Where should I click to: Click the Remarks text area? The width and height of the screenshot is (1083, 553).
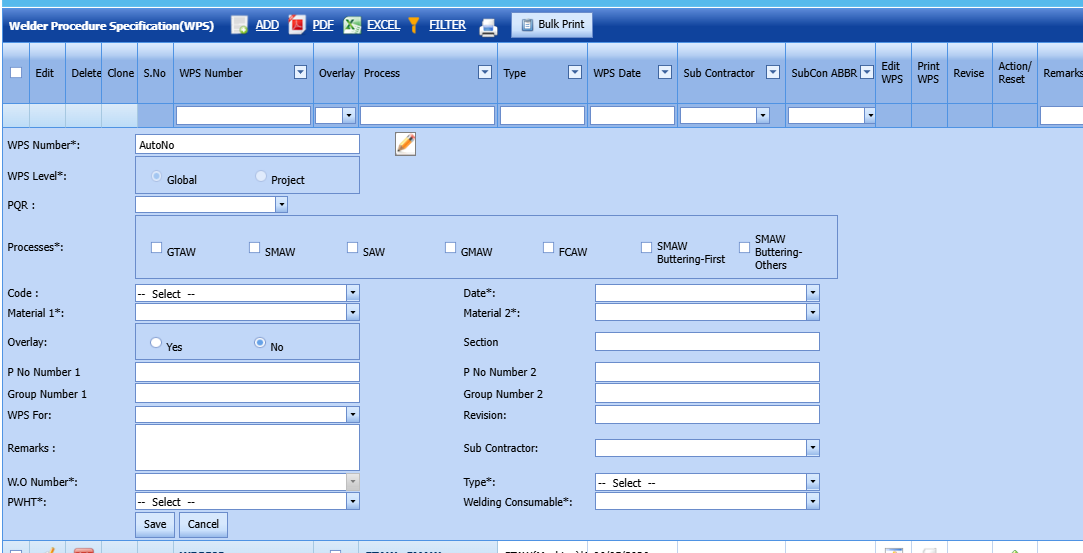[x=247, y=447]
